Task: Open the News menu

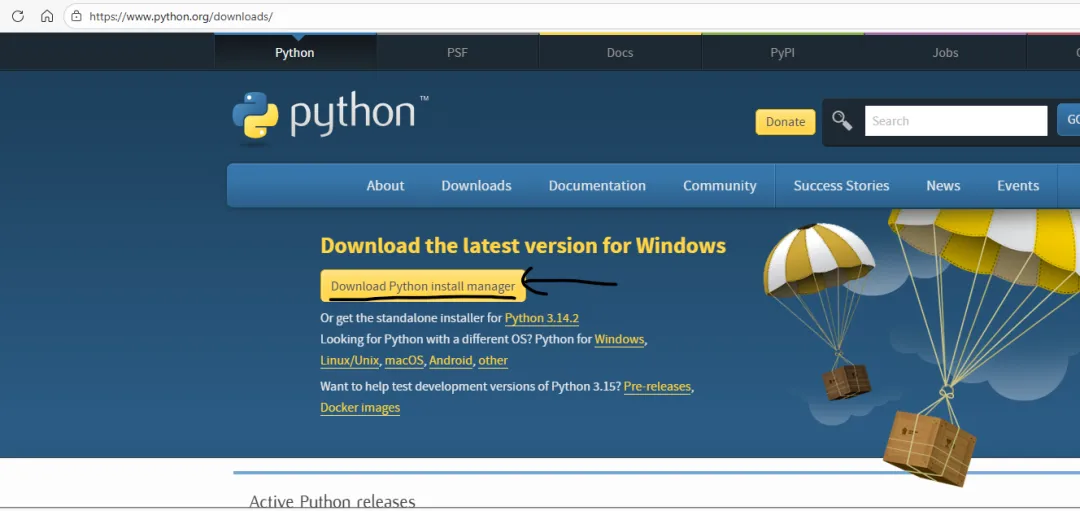Action: click(943, 186)
